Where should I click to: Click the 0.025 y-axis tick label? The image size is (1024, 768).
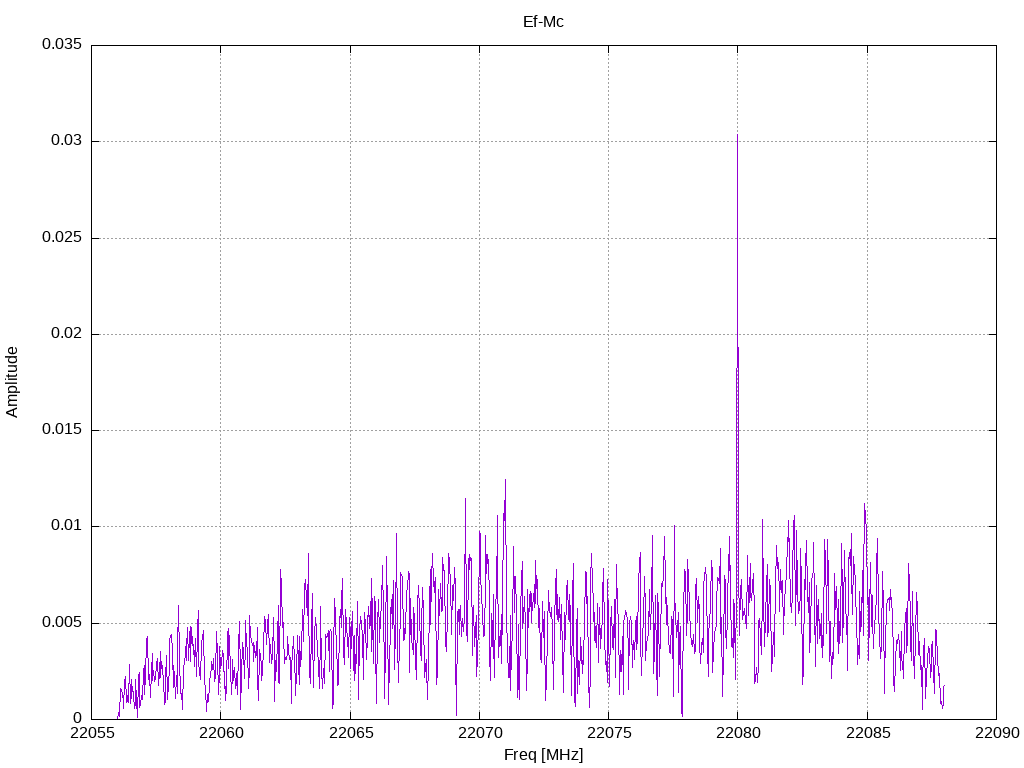(61, 238)
